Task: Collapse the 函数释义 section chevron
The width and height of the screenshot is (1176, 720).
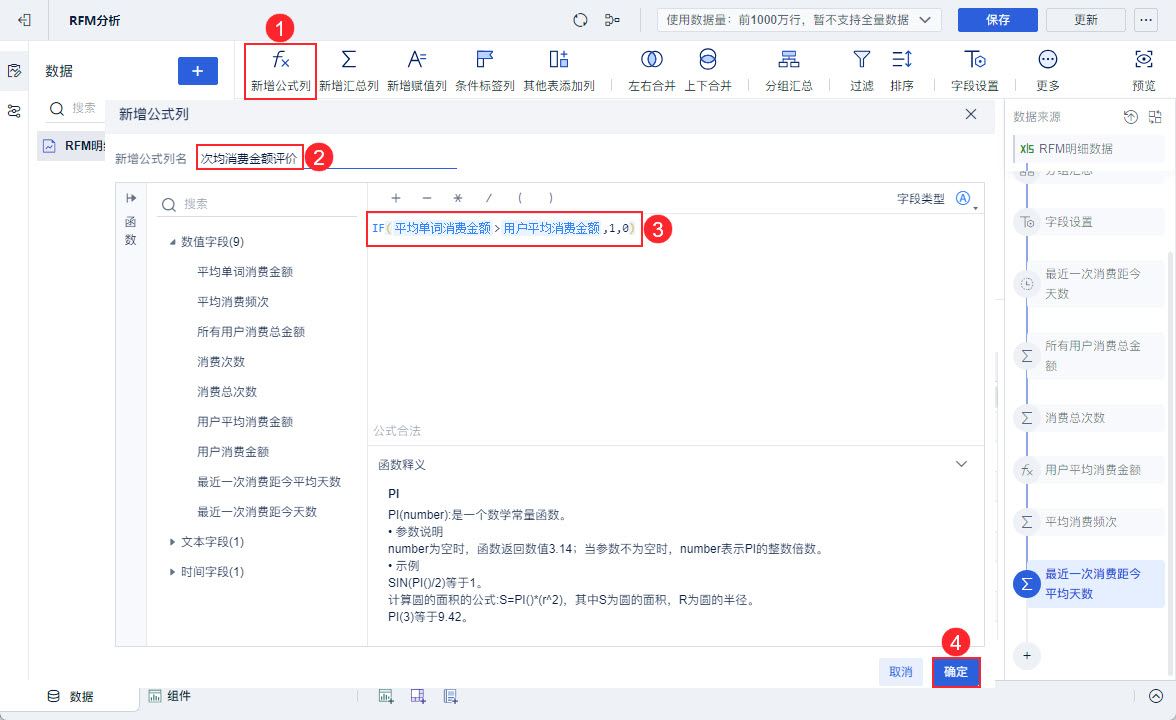Action: coord(961,464)
